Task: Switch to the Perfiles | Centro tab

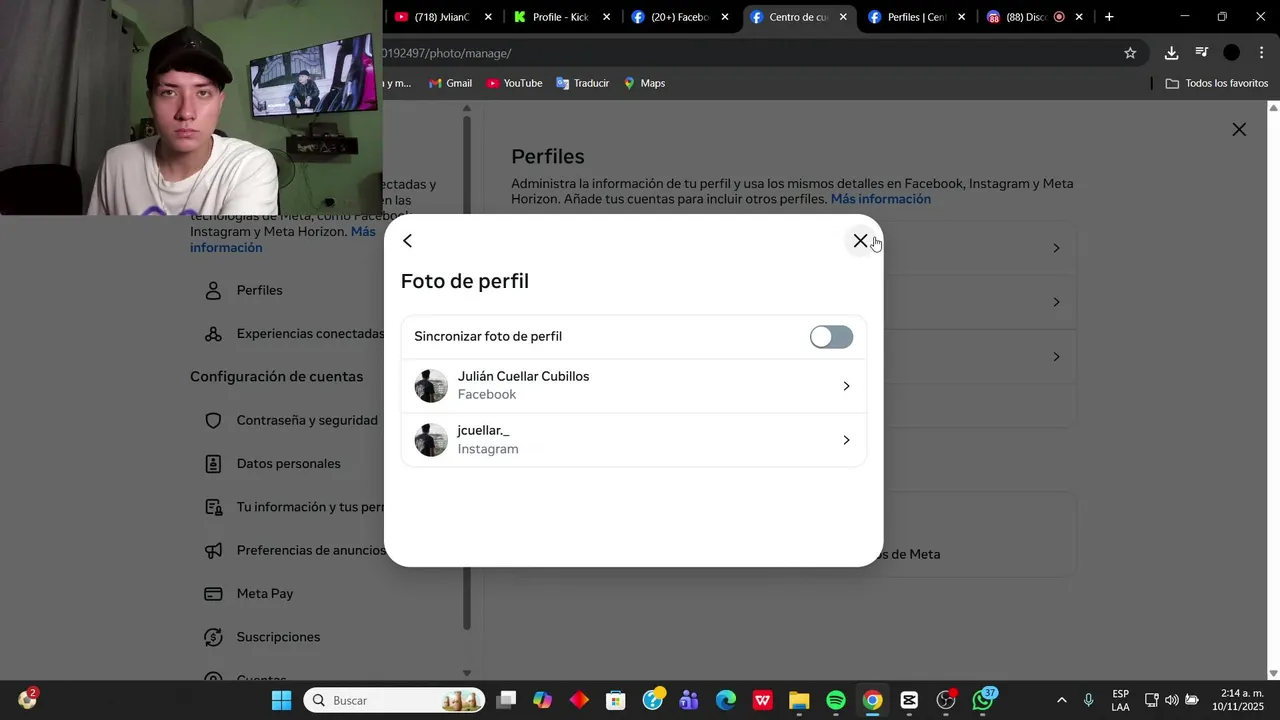Action: pyautogui.click(x=915, y=17)
